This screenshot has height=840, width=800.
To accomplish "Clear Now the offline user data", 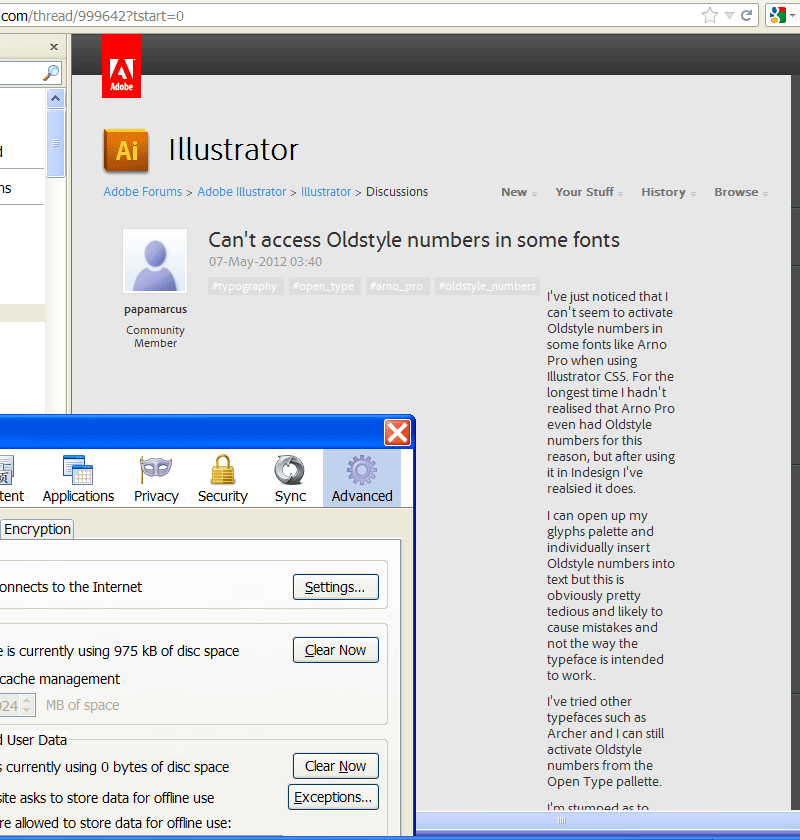I will tap(335, 766).
